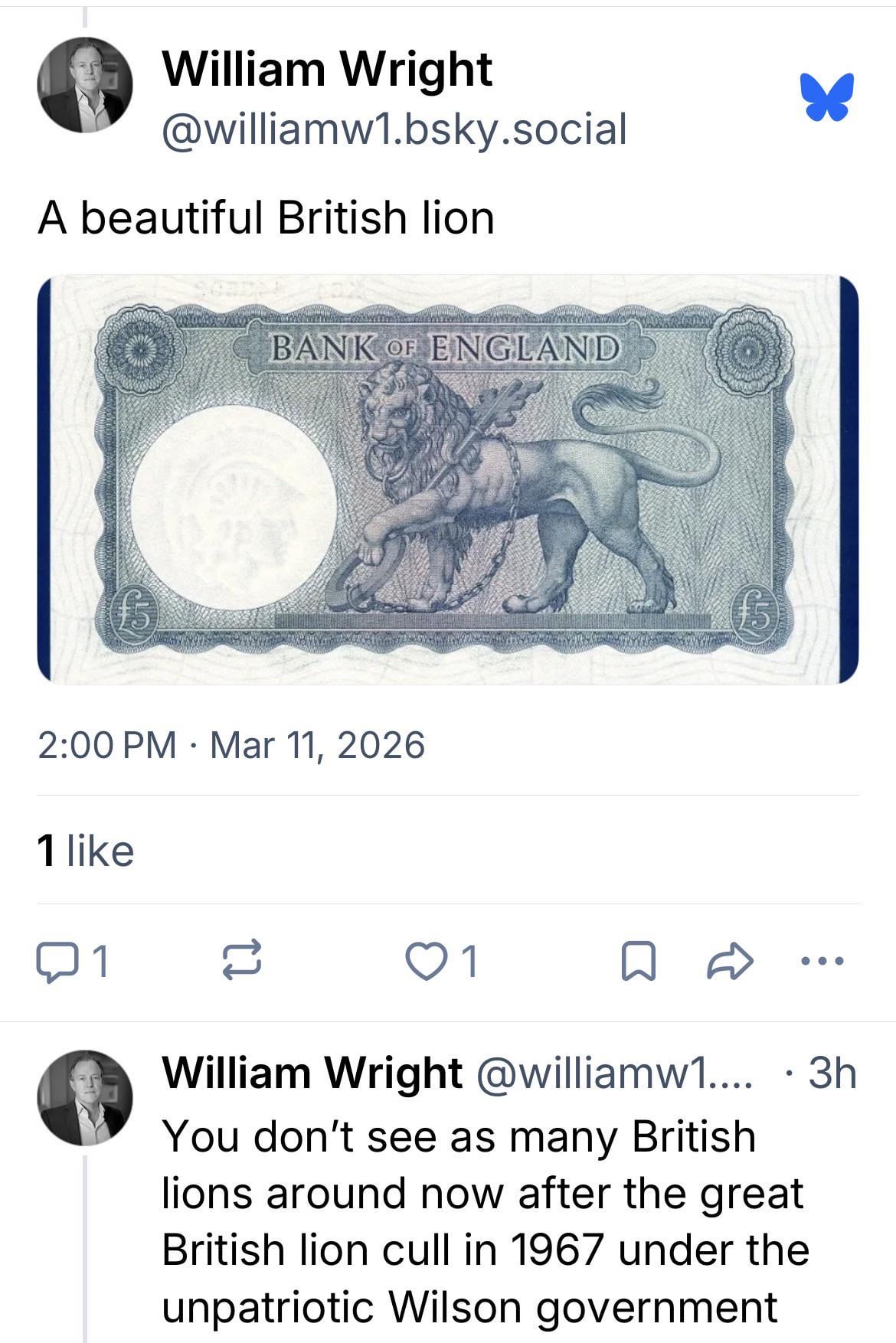
Task: Tap the reply speech bubble icon
Action: (54, 962)
